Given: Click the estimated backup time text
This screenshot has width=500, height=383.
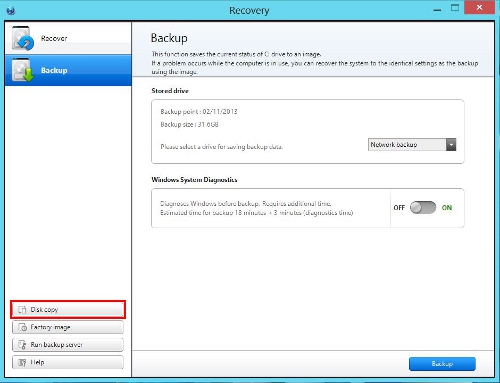Looking at the screenshot, I should [257, 213].
